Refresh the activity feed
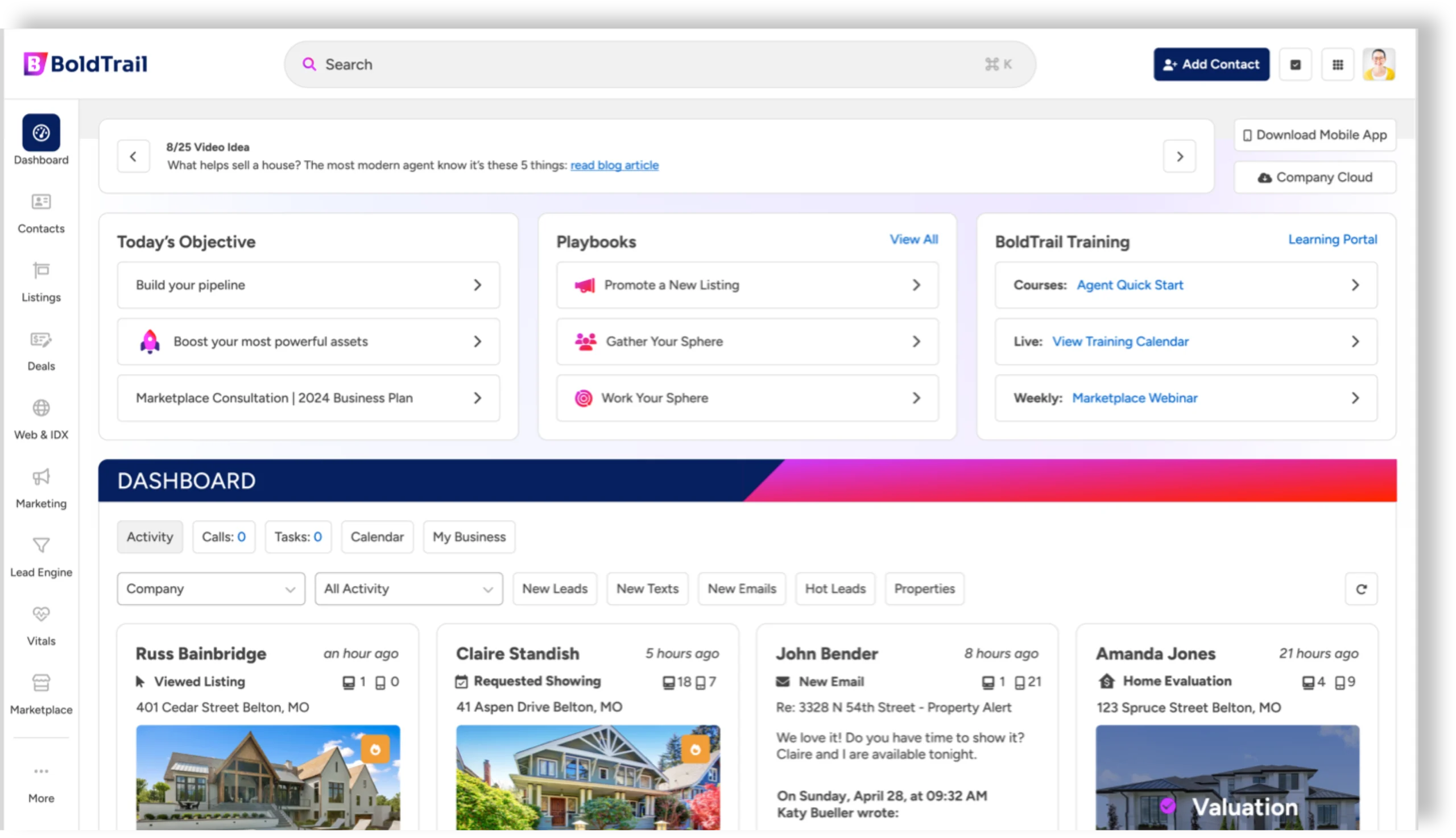Image resolution: width=1456 pixels, height=838 pixels. [1361, 589]
